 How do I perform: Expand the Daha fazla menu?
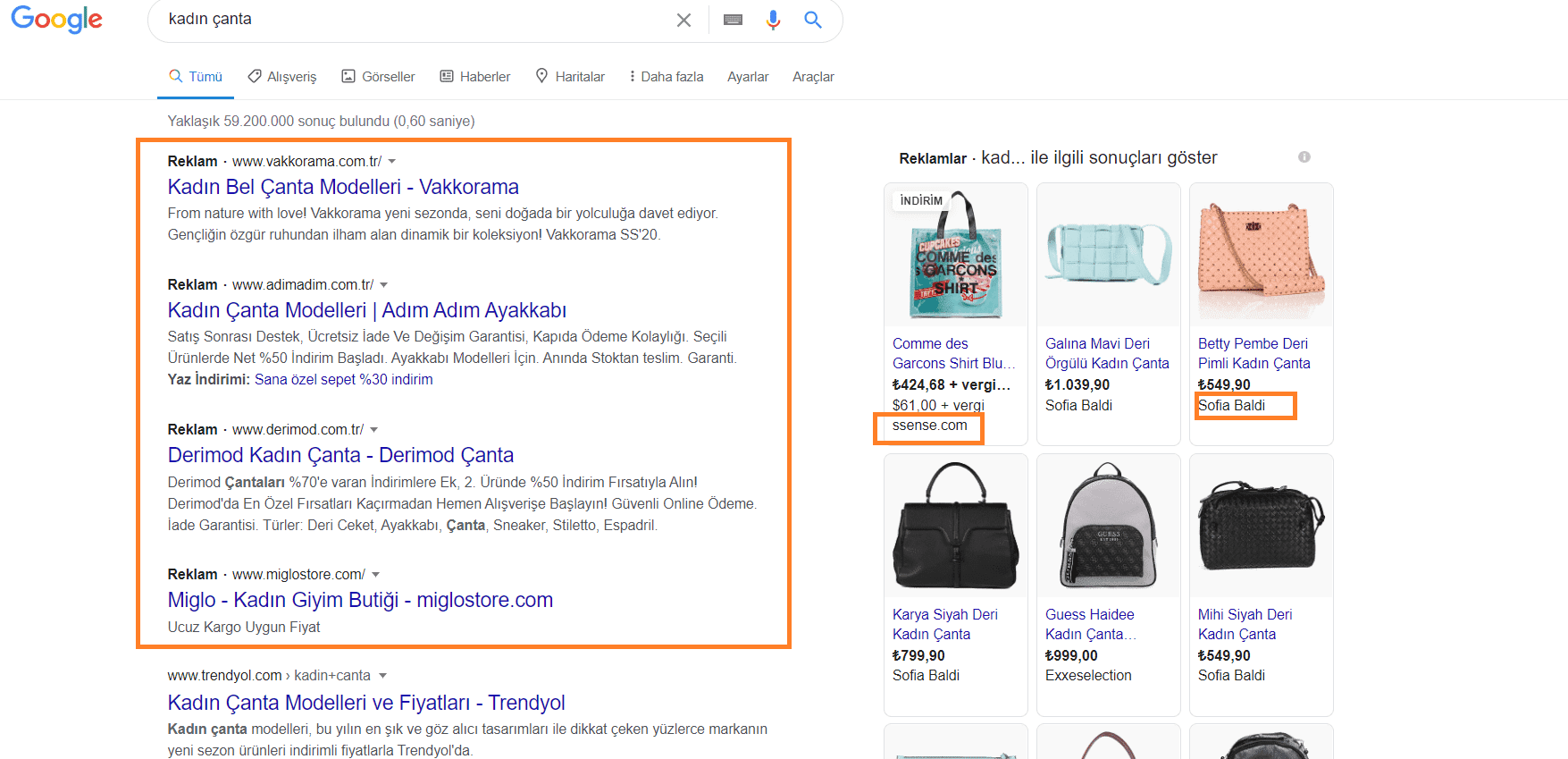667,77
